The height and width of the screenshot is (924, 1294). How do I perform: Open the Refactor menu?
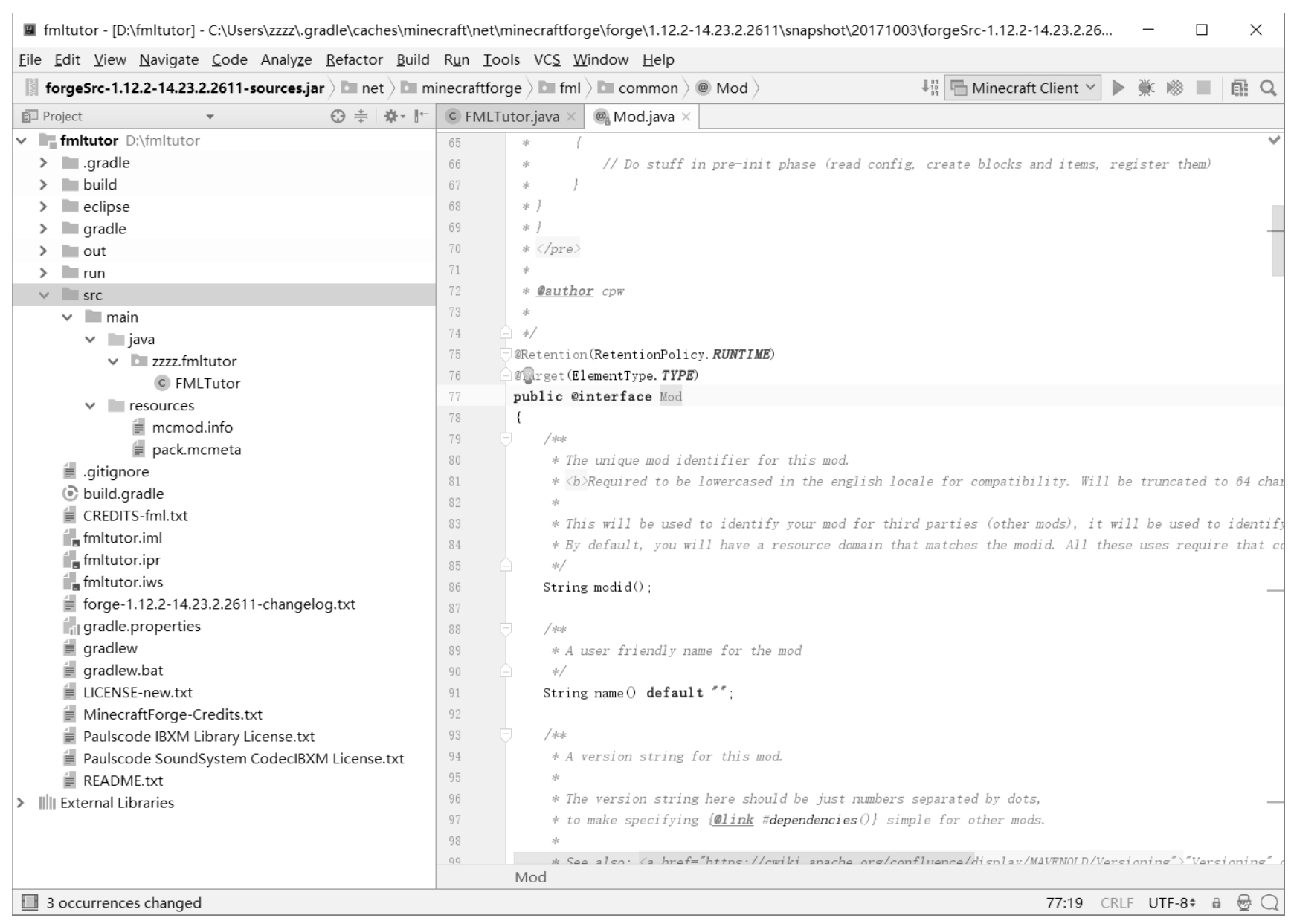pos(354,59)
